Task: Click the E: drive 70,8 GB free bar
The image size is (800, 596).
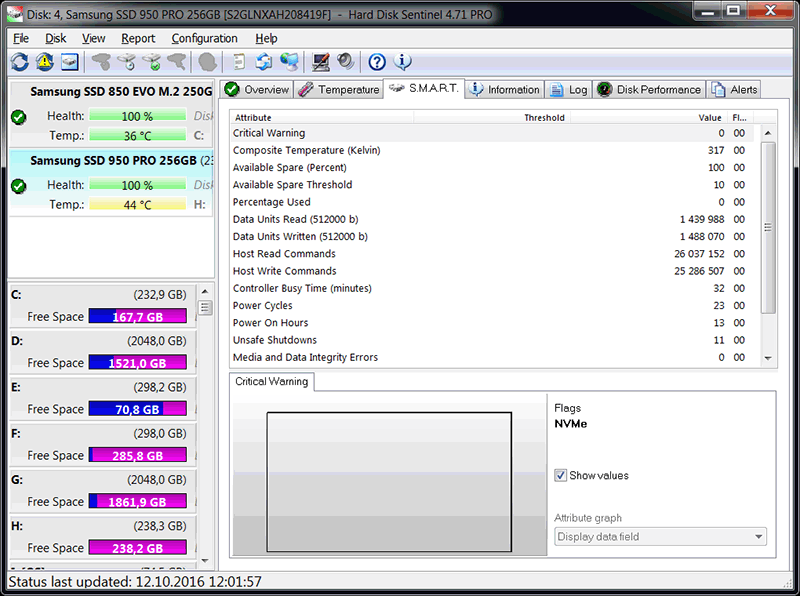Action: (138, 409)
